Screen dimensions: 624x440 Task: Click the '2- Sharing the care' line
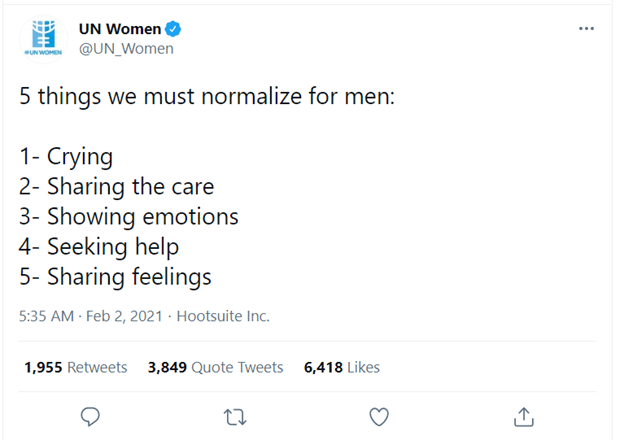pyautogui.click(x=117, y=187)
